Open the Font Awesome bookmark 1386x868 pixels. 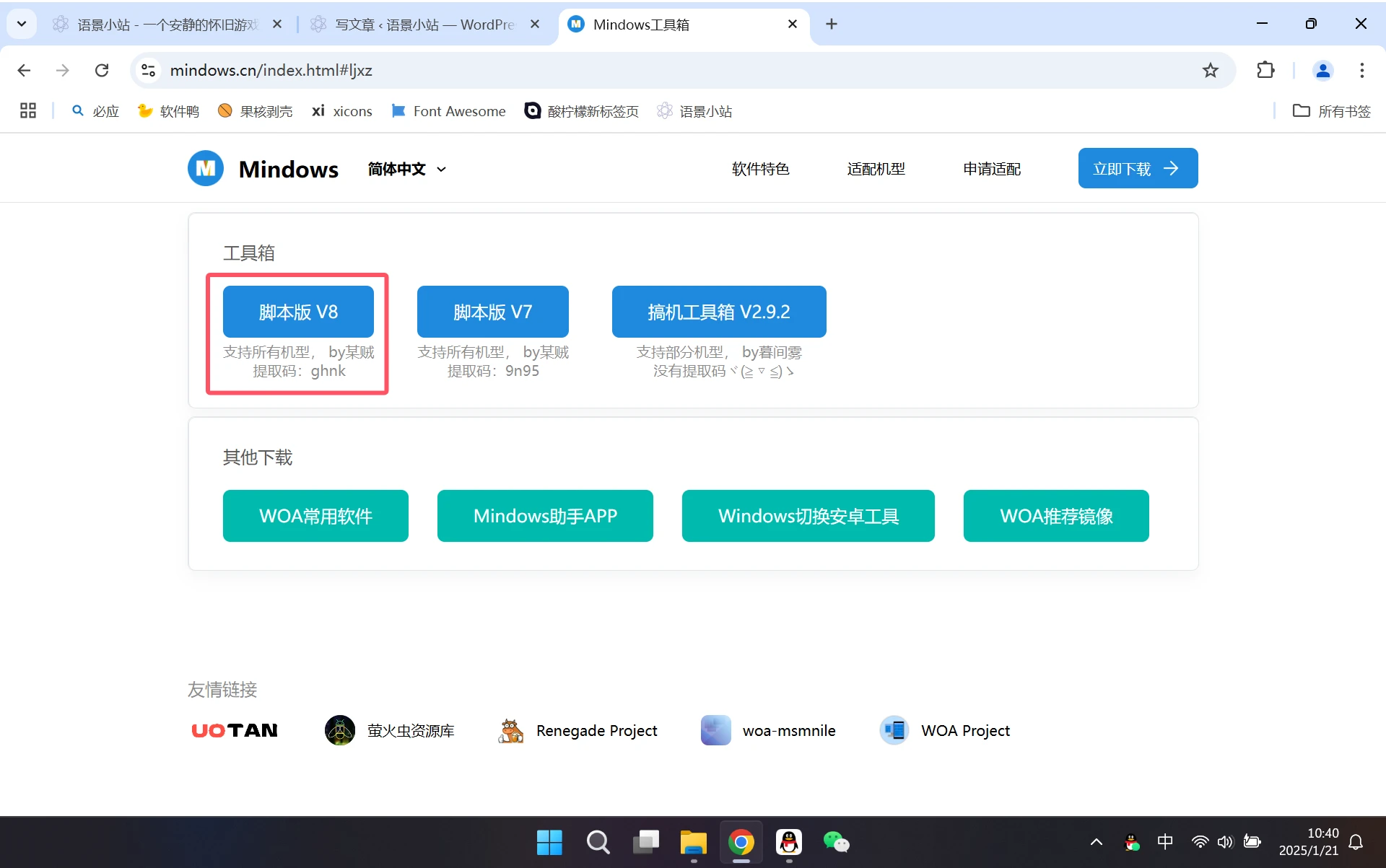pyautogui.click(x=448, y=111)
